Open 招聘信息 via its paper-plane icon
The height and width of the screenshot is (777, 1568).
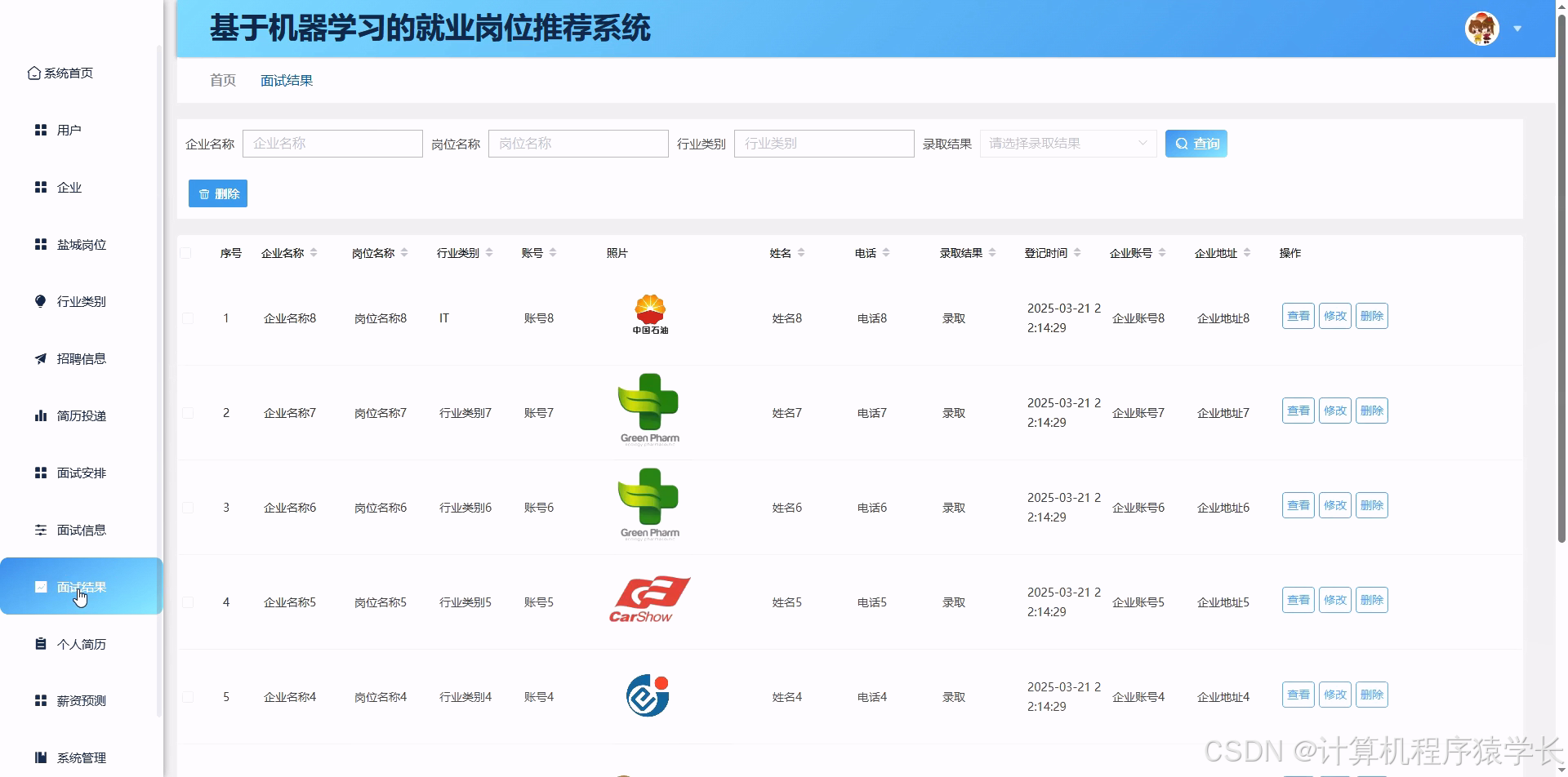click(x=41, y=357)
